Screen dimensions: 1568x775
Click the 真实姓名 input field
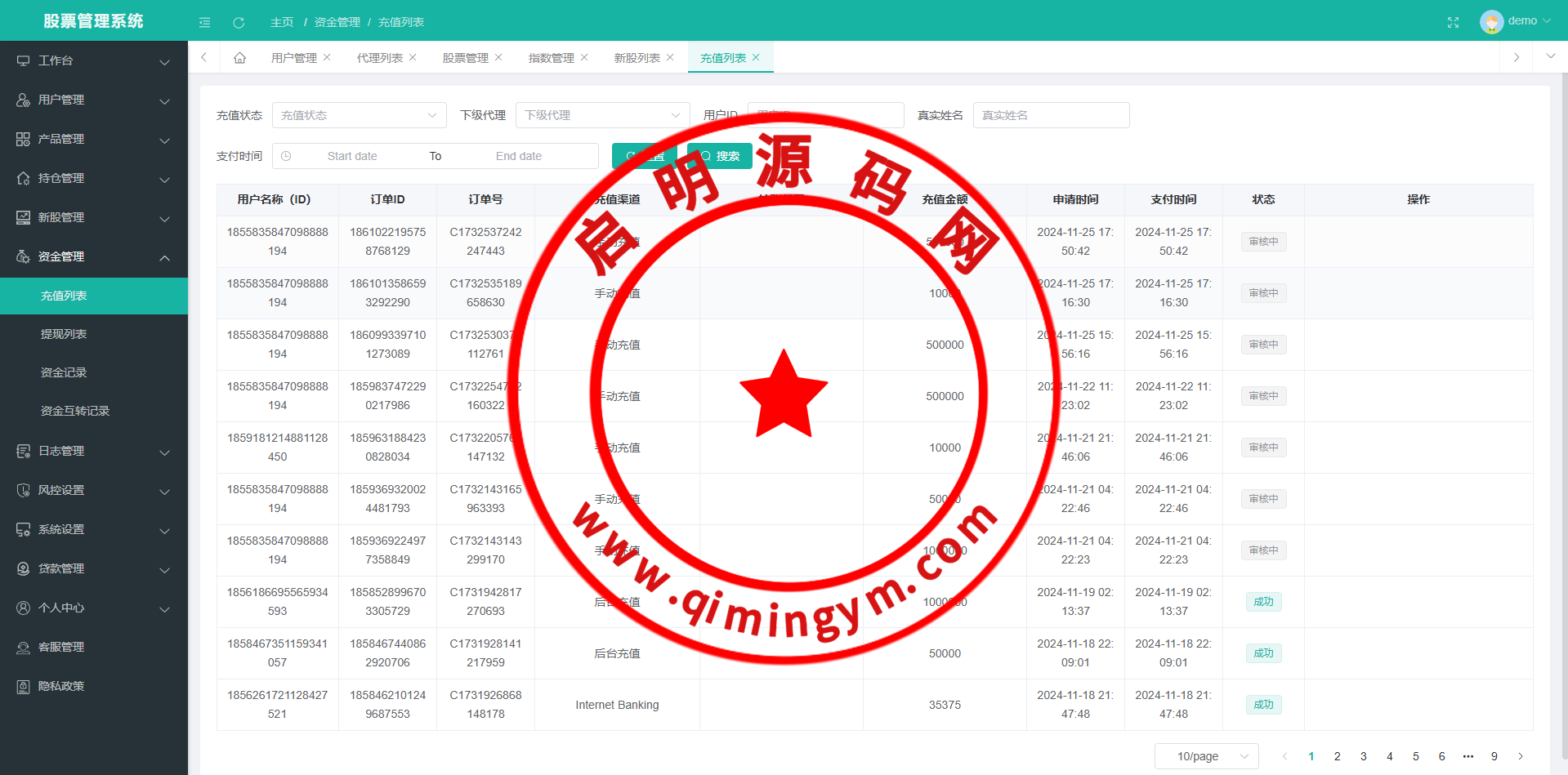(x=1051, y=115)
